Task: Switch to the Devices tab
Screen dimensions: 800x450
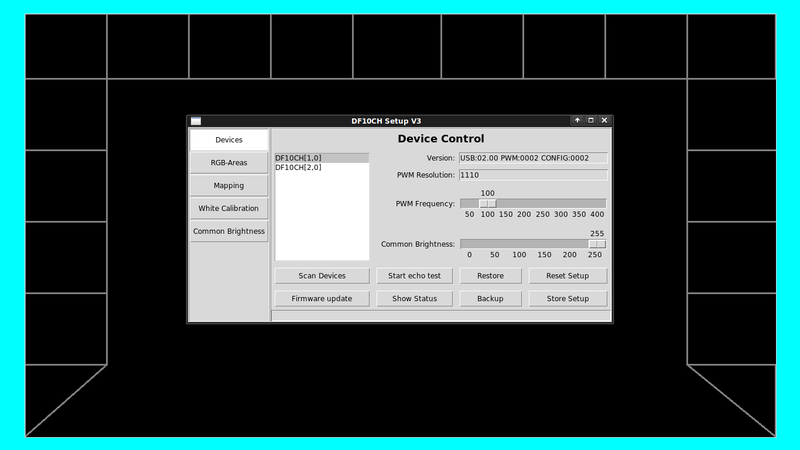Action: (229, 140)
